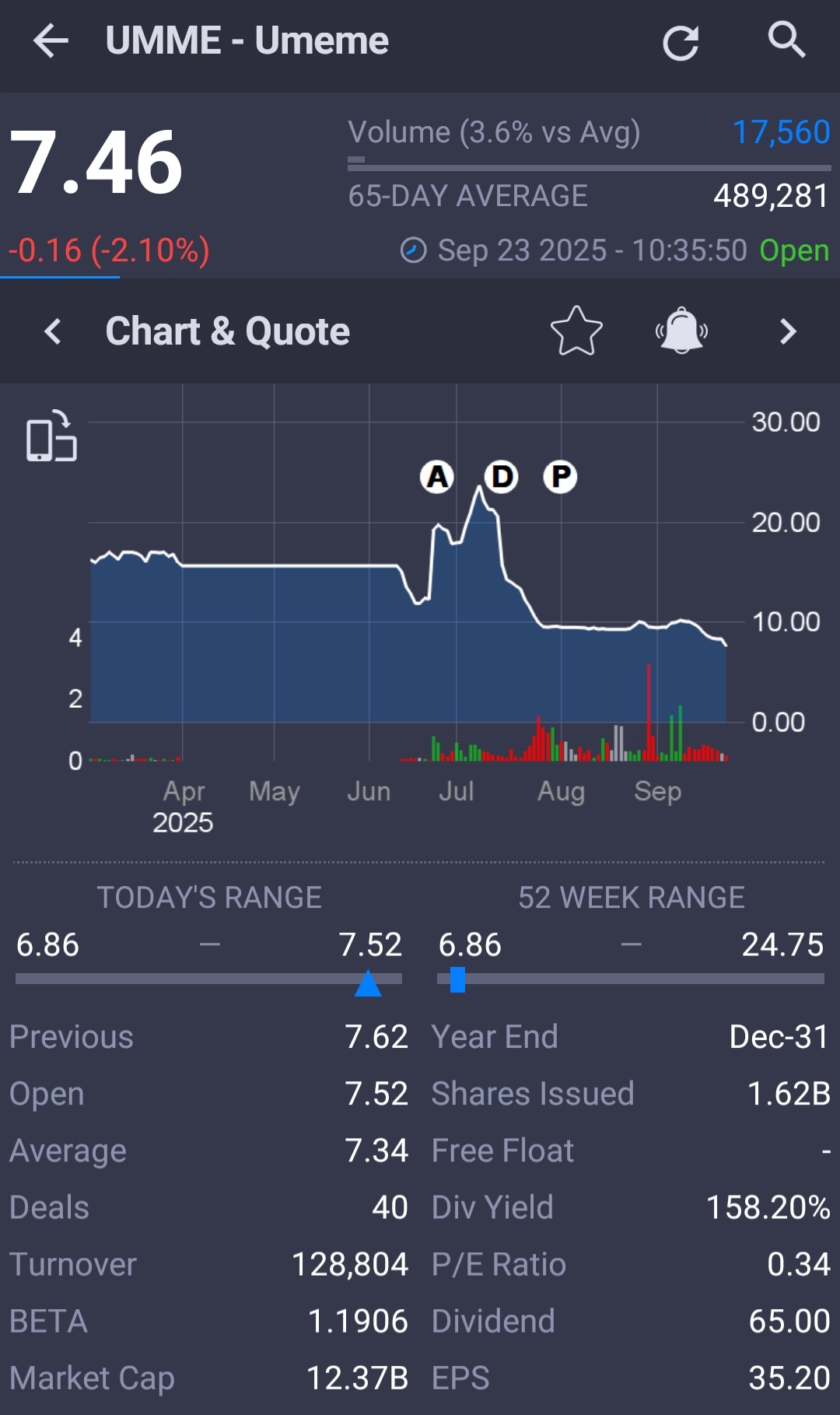
Task: Go back using the top-left arrow
Action: [x=51, y=40]
